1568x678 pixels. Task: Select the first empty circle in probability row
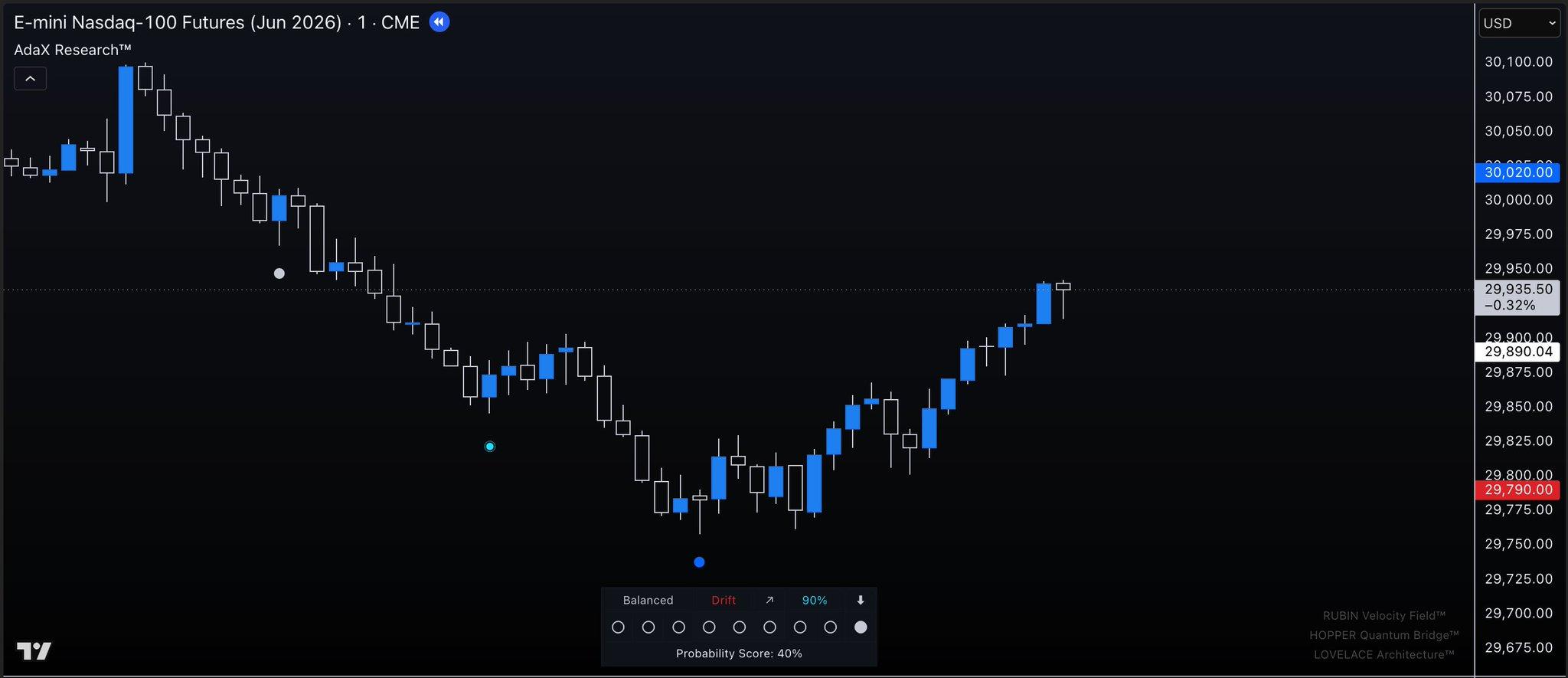(x=619, y=627)
